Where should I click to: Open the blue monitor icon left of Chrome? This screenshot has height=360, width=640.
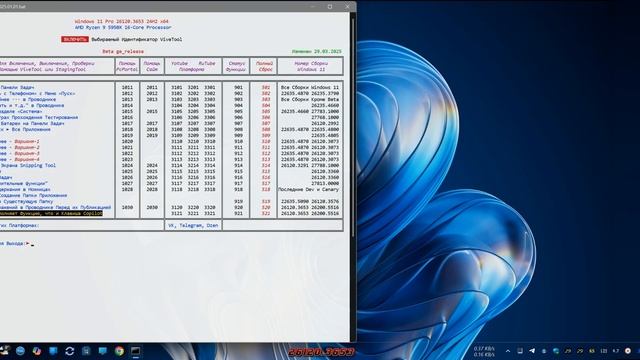tap(102, 351)
